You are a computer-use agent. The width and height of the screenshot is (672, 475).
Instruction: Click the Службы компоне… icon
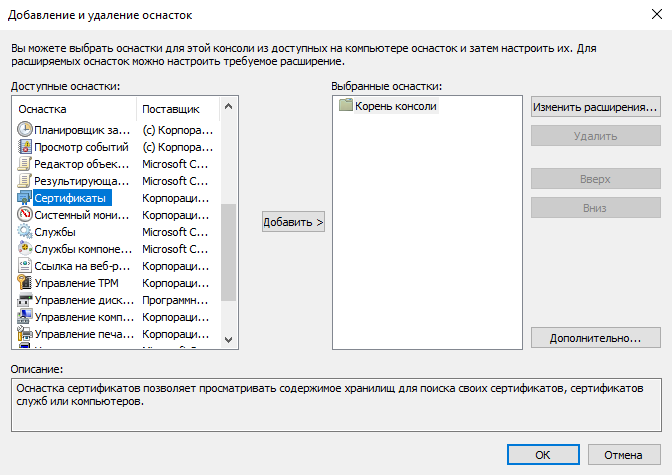(x=25, y=249)
